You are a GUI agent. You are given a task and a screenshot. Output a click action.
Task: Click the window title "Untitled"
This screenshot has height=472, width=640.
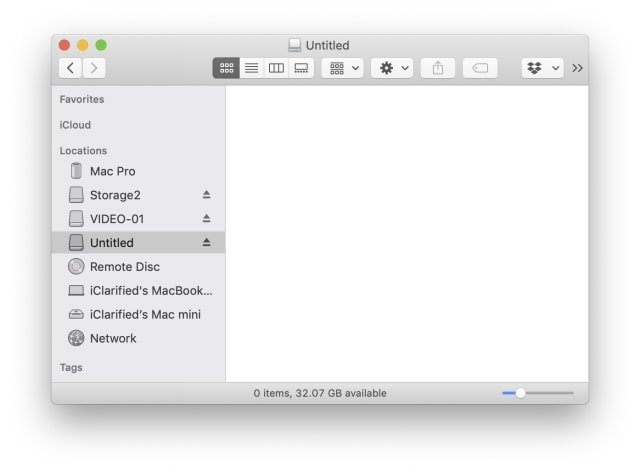click(x=327, y=45)
